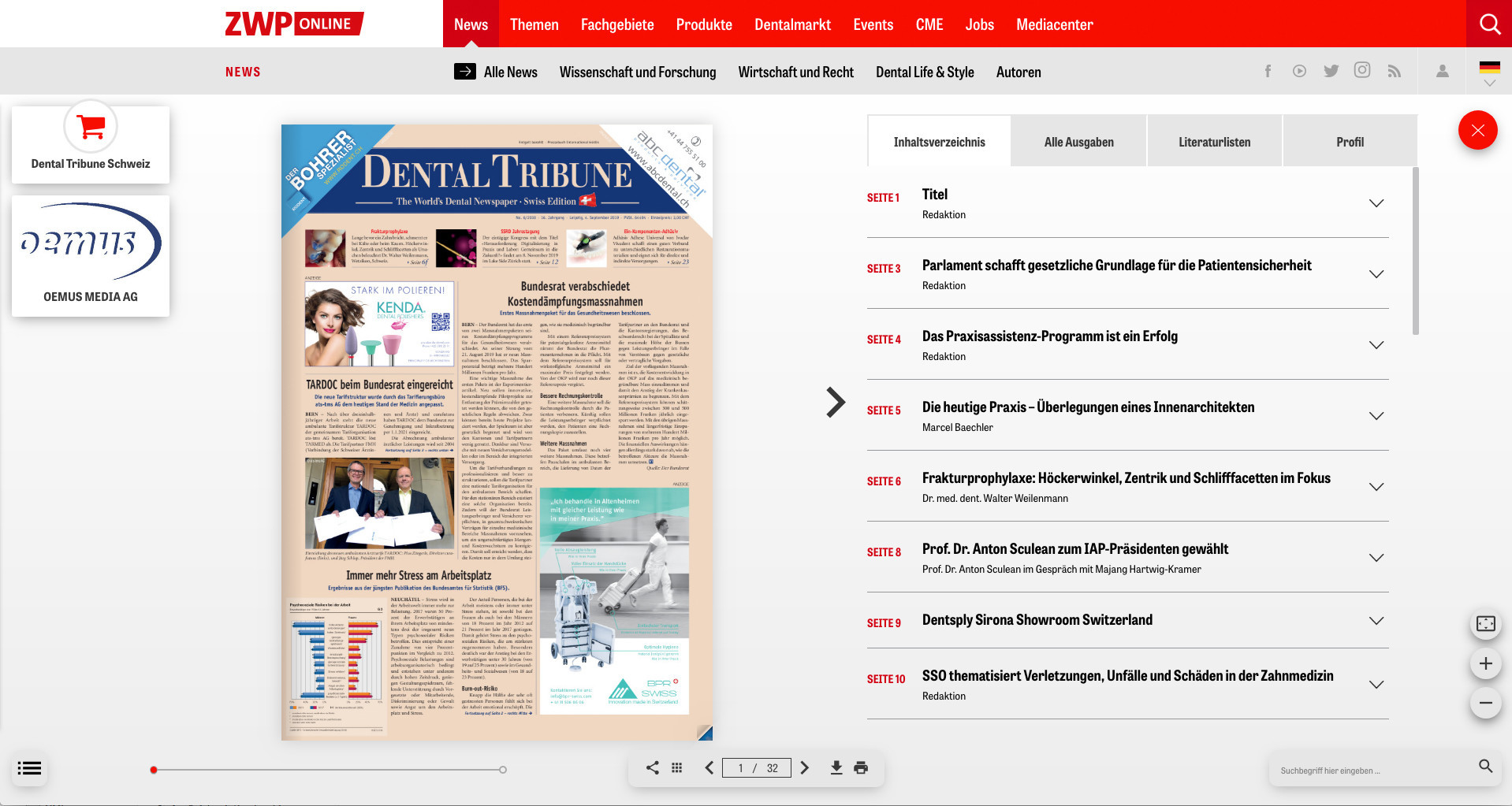
Task: Open the Facebook social icon
Action: point(1268,71)
